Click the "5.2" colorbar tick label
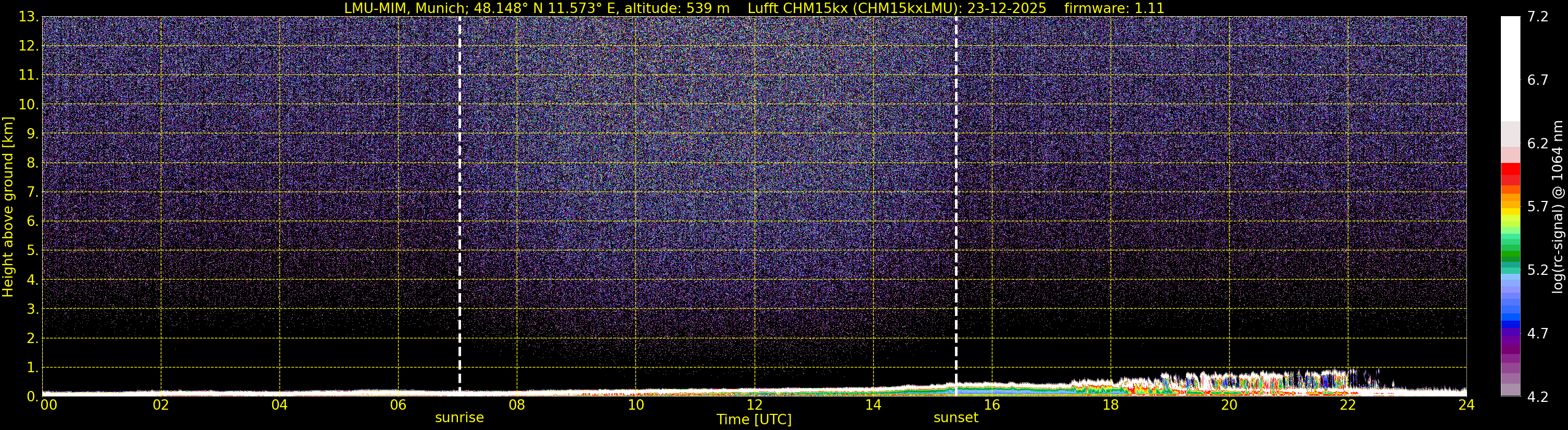 pyautogui.click(x=1538, y=270)
